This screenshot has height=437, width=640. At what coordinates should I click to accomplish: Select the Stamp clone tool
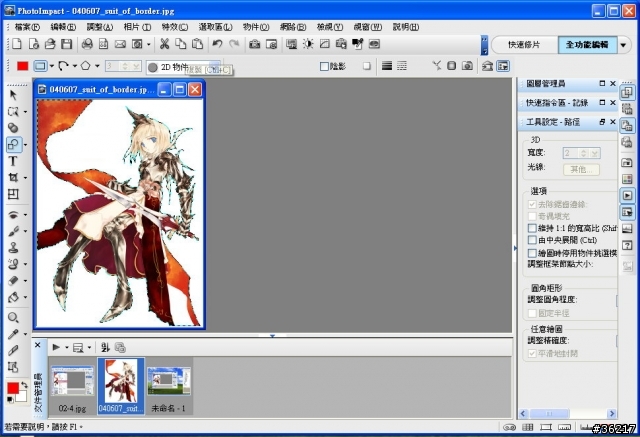coord(13,247)
